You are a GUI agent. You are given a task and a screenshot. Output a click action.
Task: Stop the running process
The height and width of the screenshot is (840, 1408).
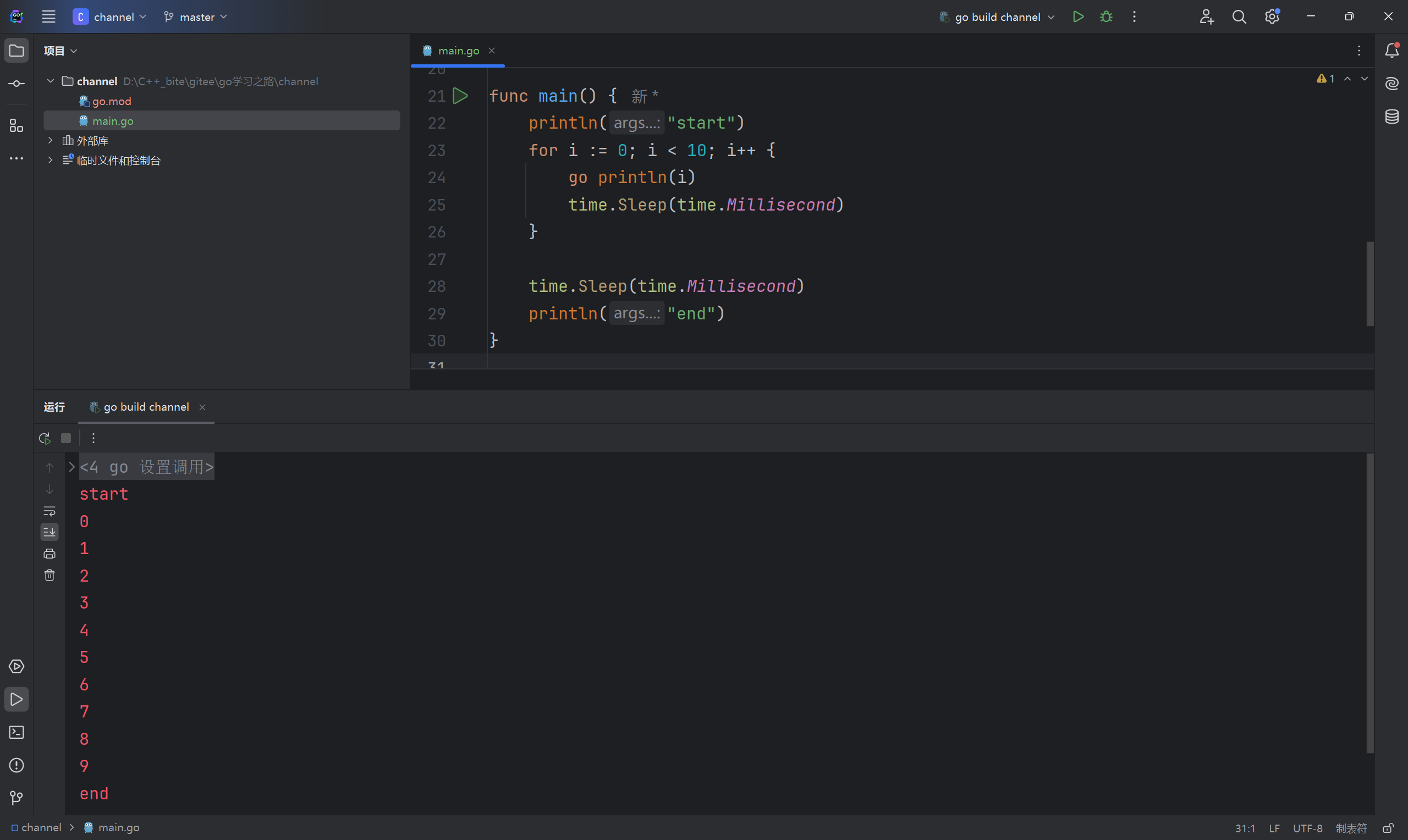[66, 438]
